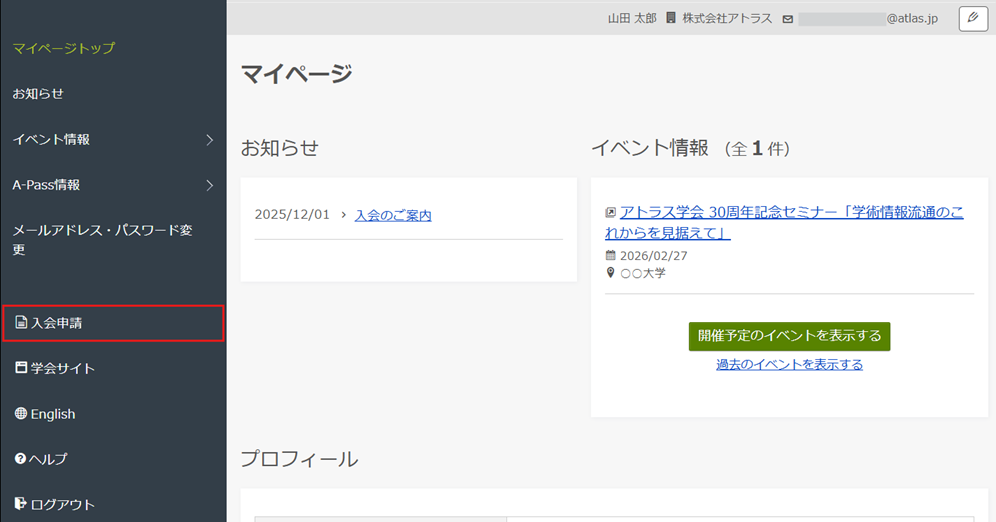The image size is (996, 522).
Task: Expand the イベント情報 sidebar chevron
Action: (210, 140)
